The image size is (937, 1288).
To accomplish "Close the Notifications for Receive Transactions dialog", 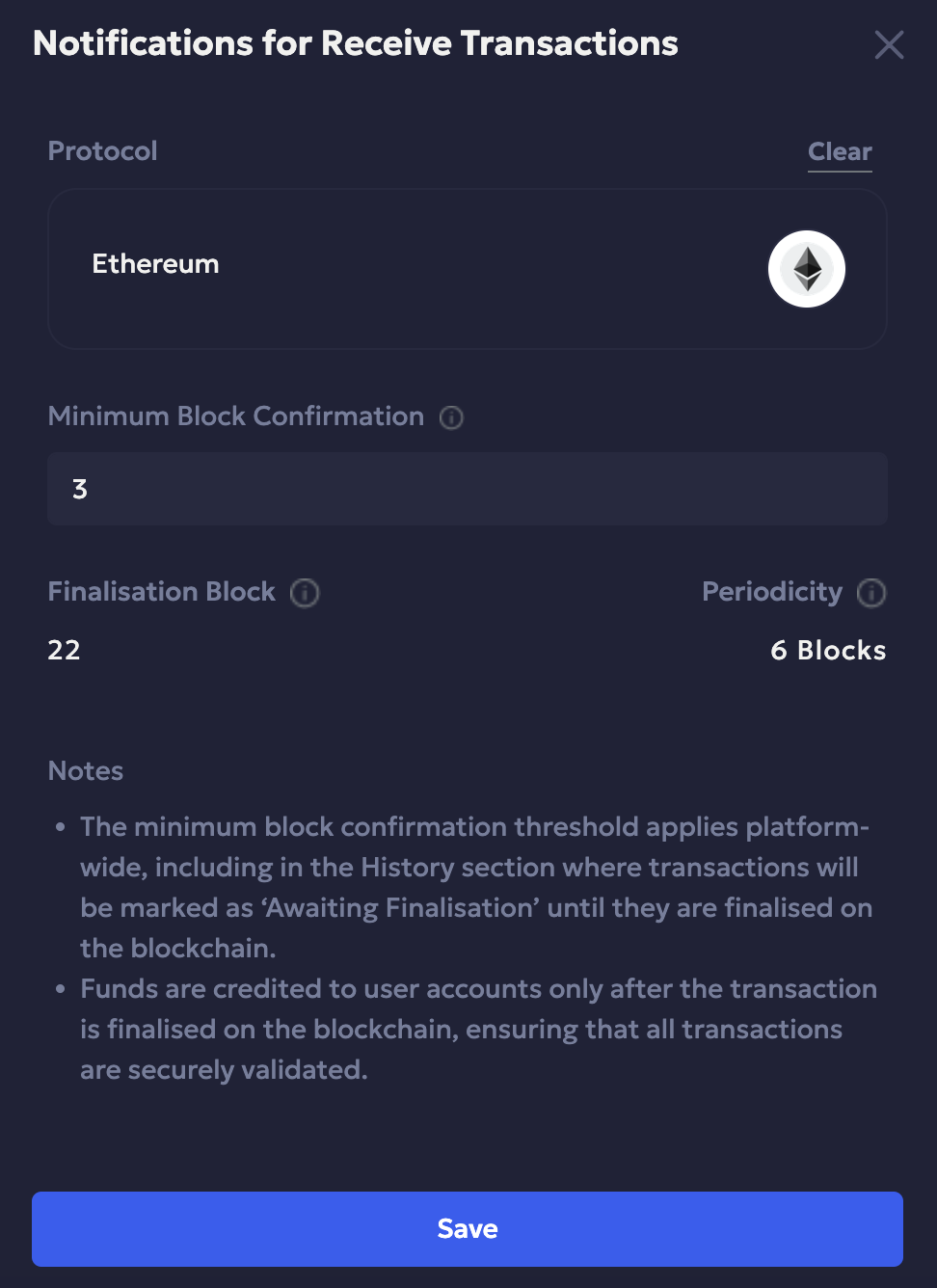I will click(x=889, y=44).
